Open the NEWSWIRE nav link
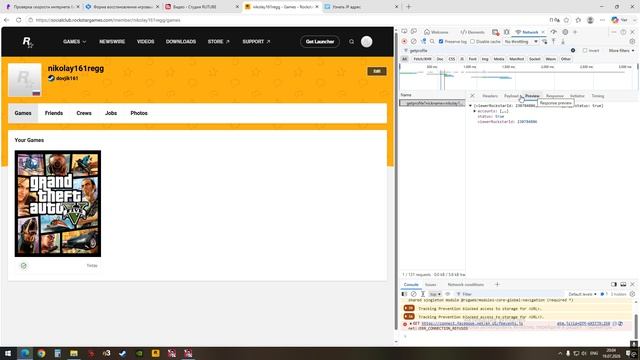 112,42
